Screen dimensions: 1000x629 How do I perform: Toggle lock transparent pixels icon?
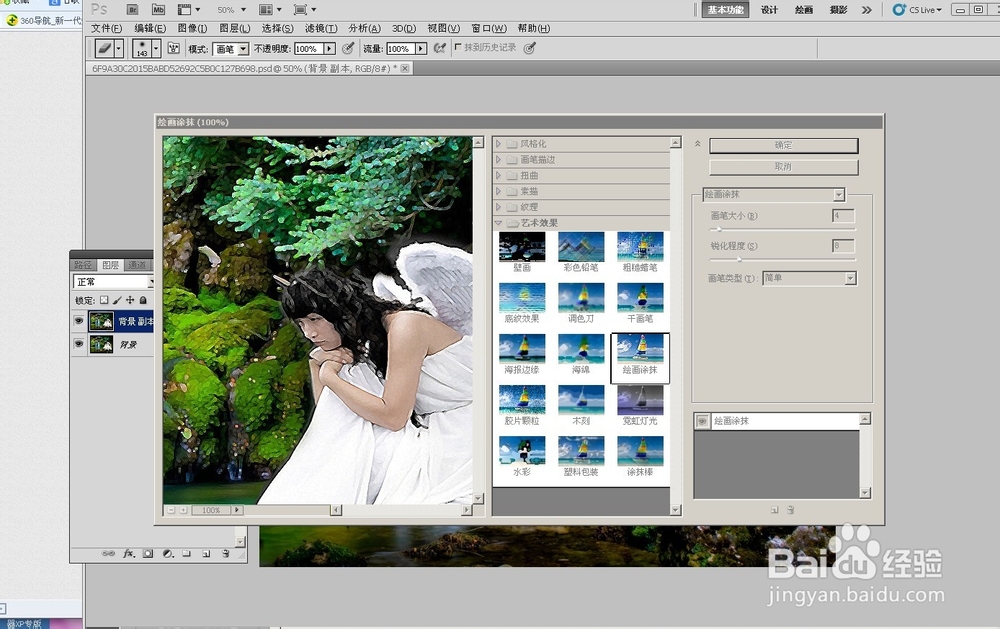click(104, 300)
